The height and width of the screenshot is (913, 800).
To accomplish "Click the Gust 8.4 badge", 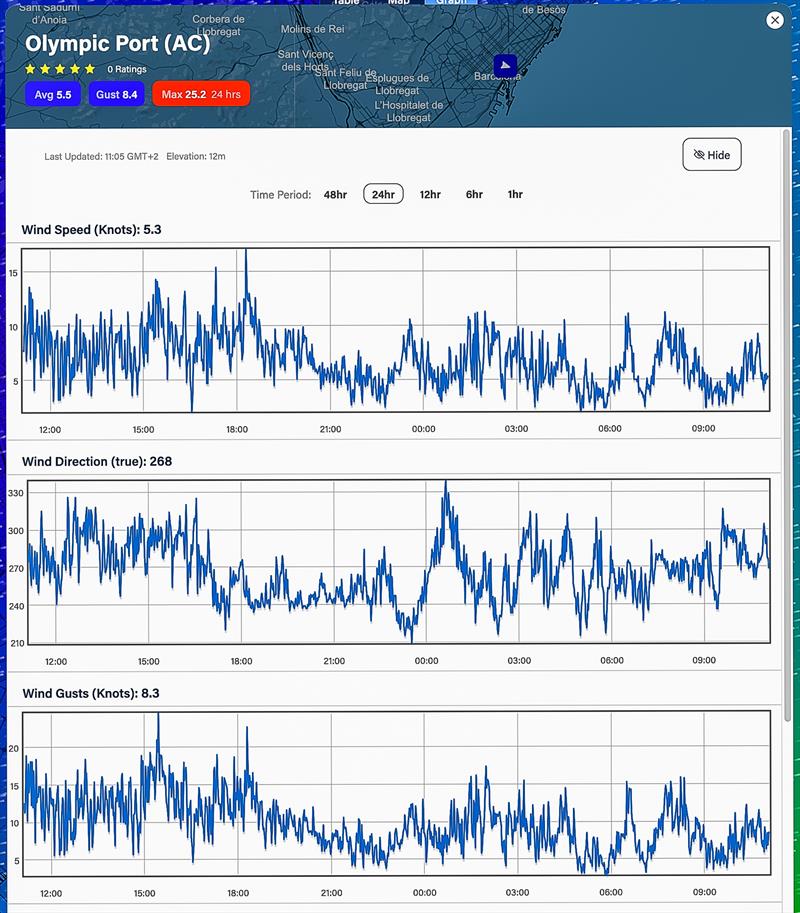I will click(116, 94).
